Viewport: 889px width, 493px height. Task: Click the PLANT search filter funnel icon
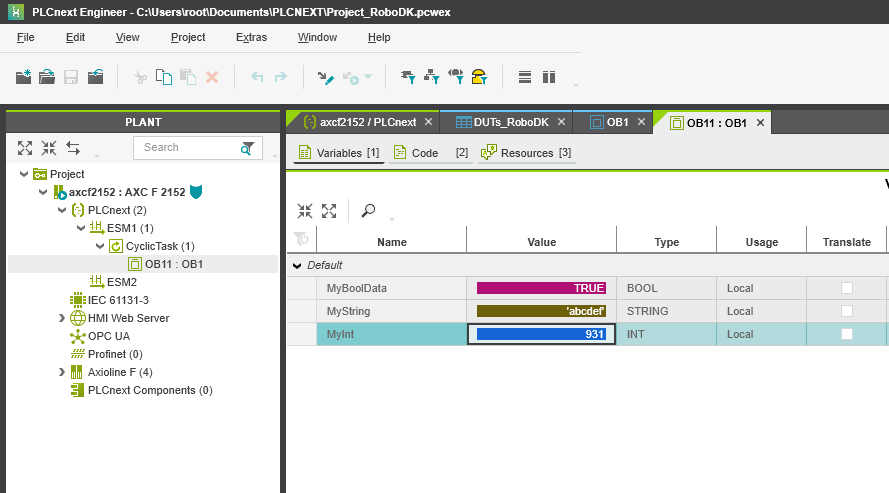(x=247, y=148)
